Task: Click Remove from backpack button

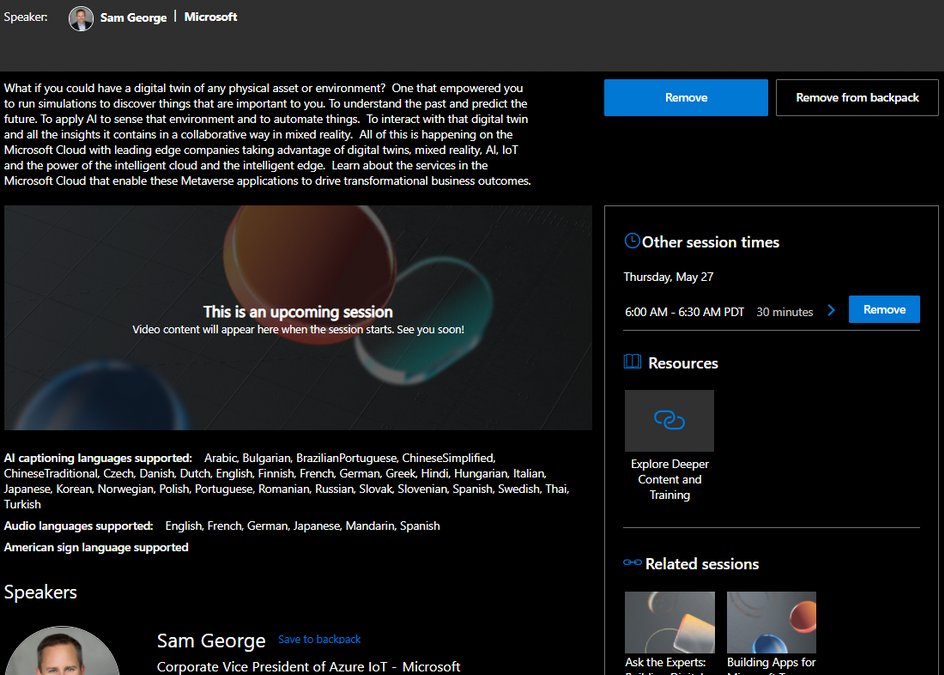Action: [857, 98]
